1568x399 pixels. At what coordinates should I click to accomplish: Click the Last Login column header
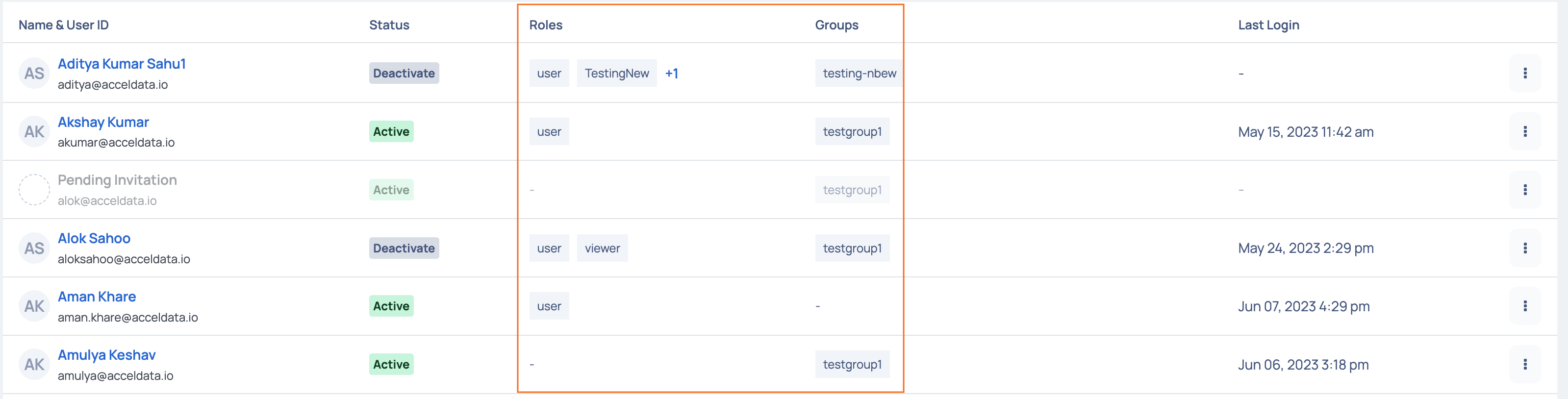[1268, 25]
